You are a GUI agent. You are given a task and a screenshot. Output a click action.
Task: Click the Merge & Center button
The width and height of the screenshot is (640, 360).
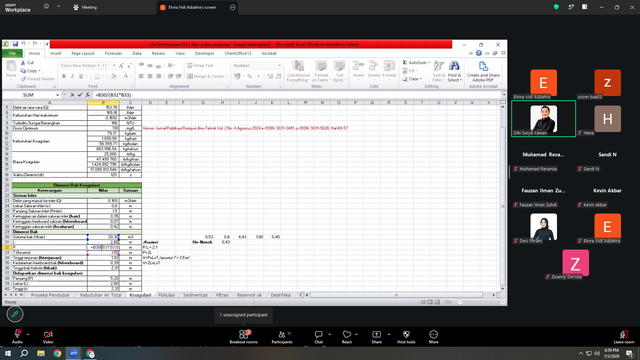(x=207, y=76)
